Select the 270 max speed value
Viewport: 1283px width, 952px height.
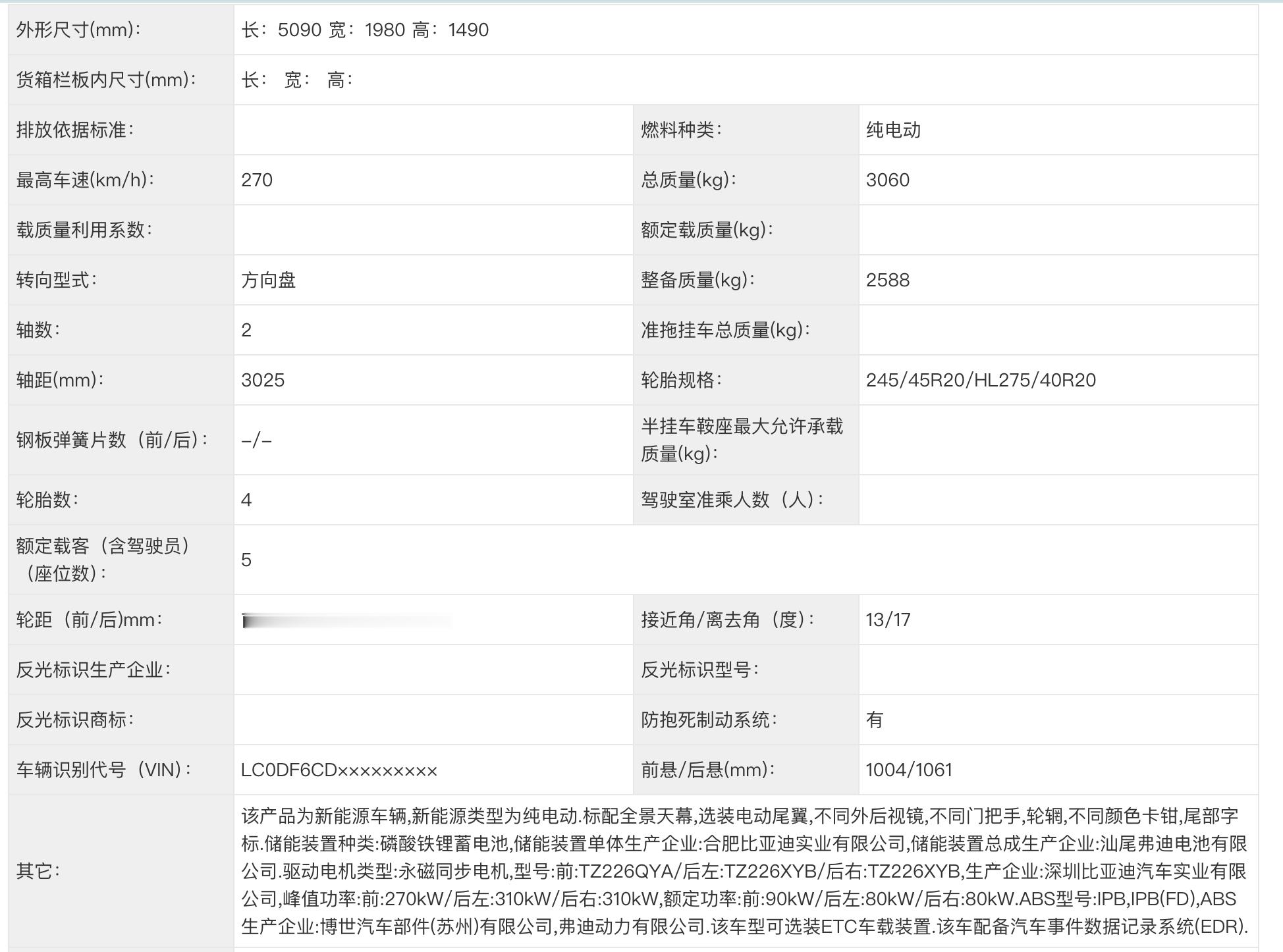tap(257, 180)
